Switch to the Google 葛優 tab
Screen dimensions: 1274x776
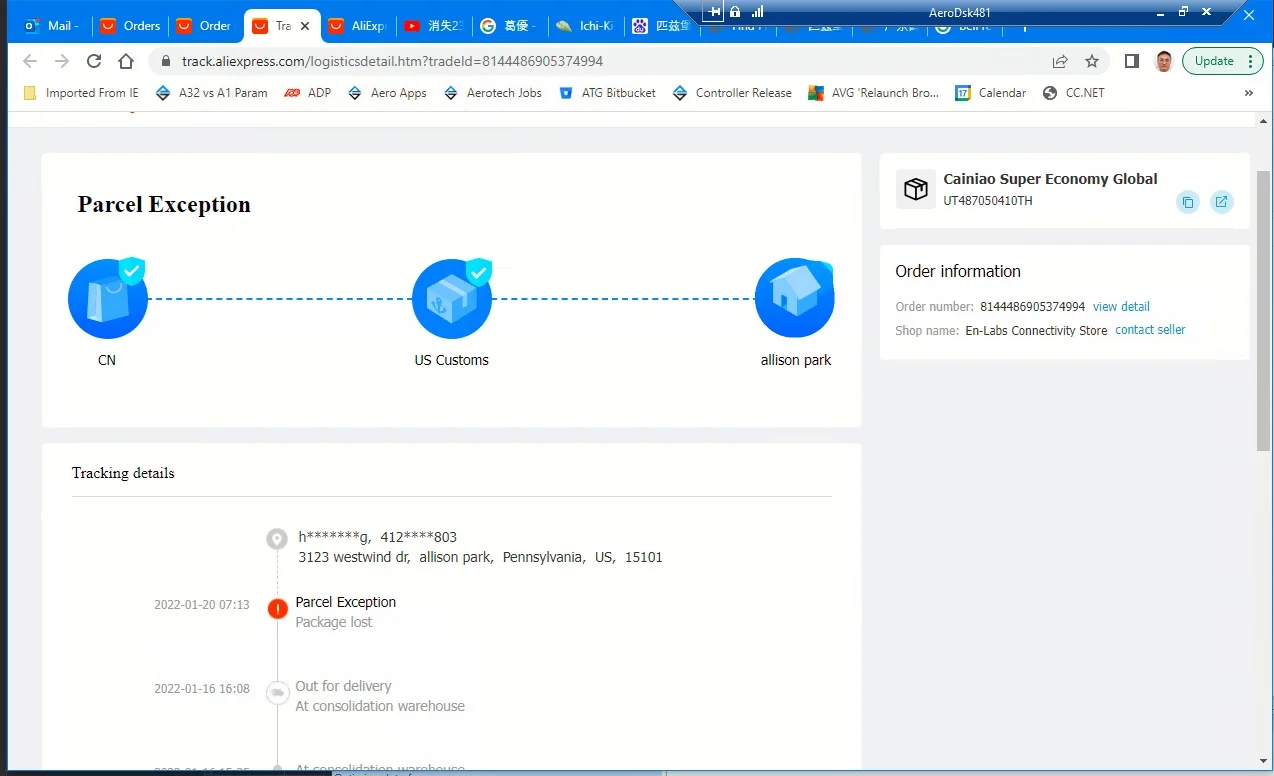coord(510,26)
